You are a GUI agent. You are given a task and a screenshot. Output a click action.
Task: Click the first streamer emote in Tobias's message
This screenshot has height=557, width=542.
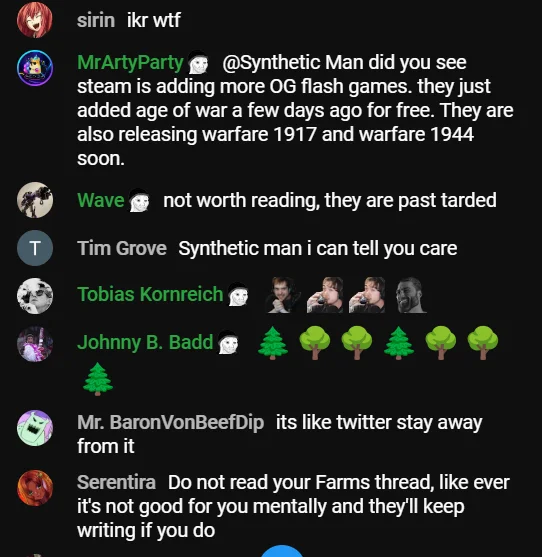click(x=283, y=295)
